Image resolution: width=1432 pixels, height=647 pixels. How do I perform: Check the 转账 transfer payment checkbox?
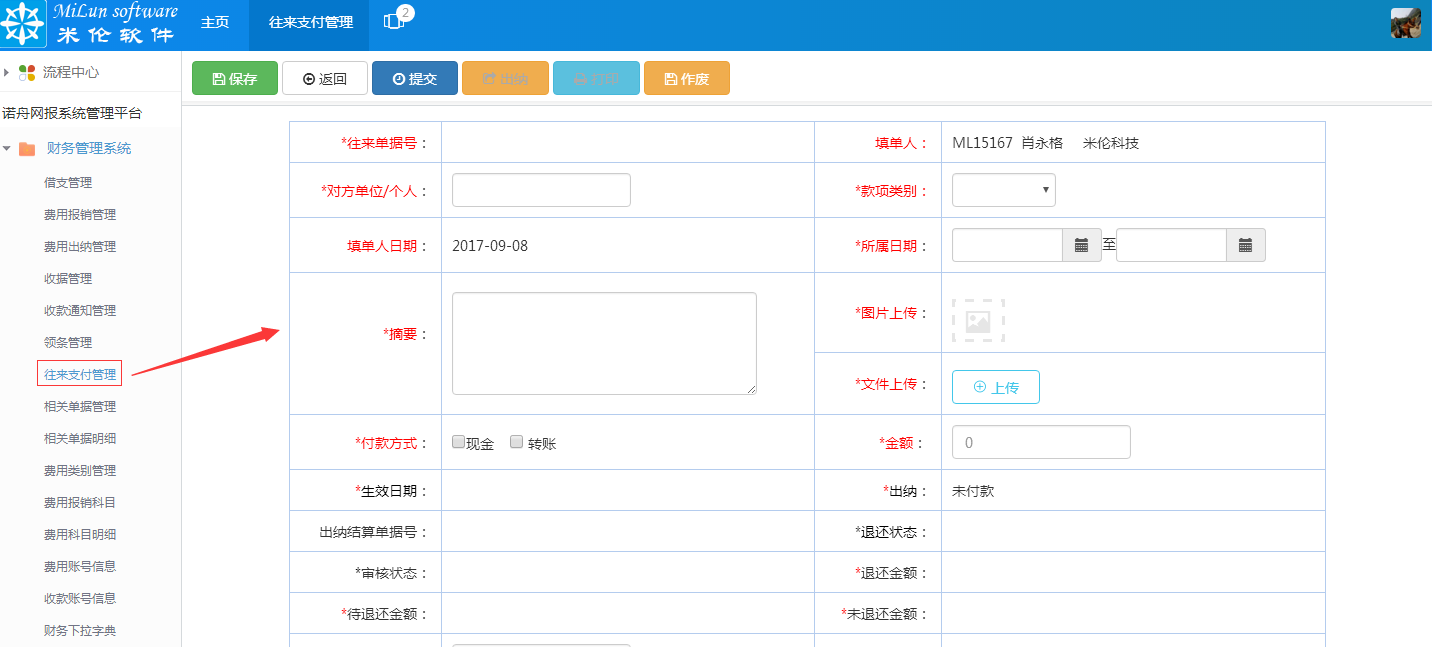point(516,441)
